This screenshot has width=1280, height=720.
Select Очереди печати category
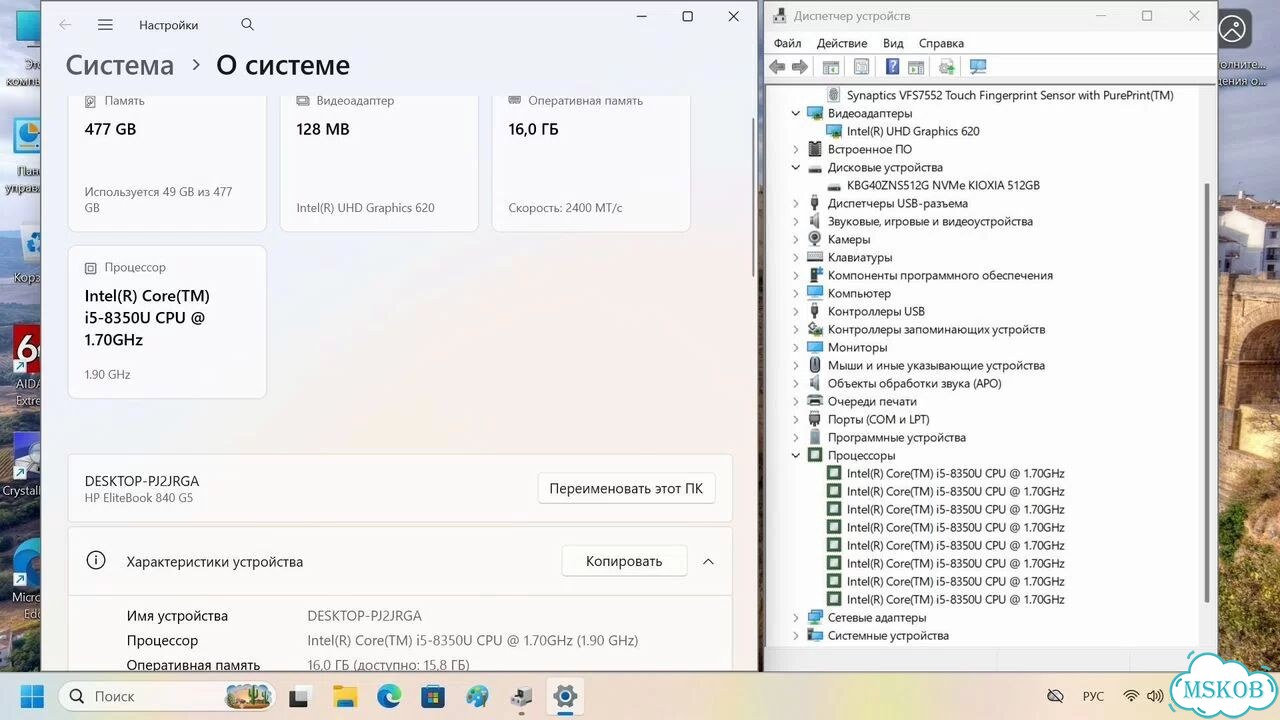click(872, 401)
